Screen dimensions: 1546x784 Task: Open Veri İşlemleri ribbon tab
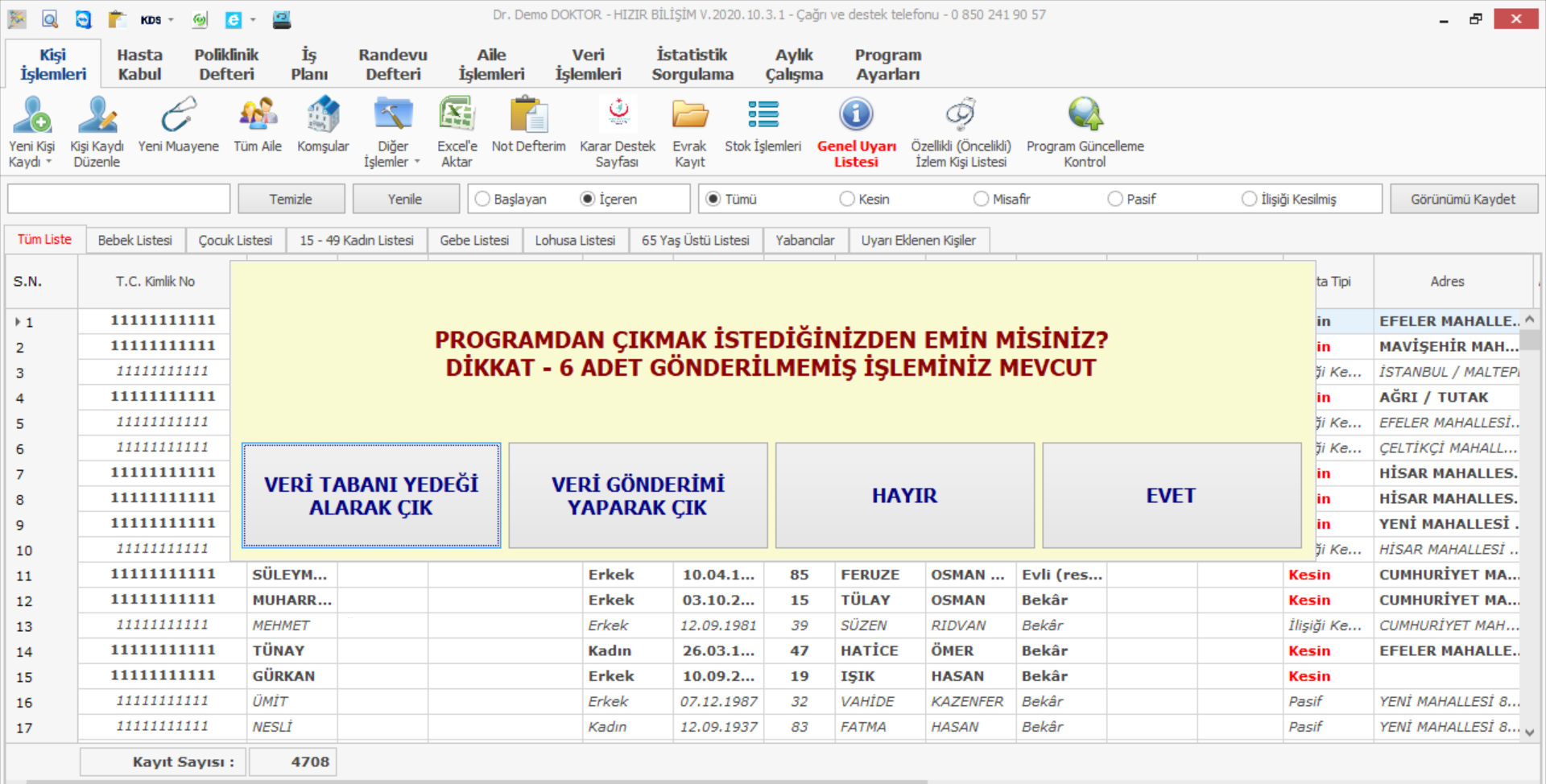tap(589, 64)
